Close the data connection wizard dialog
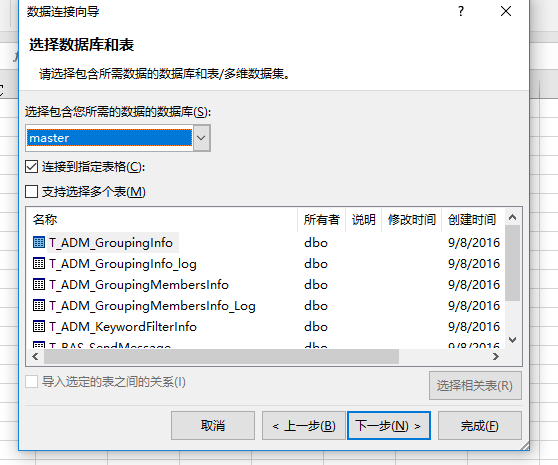558x465 pixels. click(x=506, y=11)
